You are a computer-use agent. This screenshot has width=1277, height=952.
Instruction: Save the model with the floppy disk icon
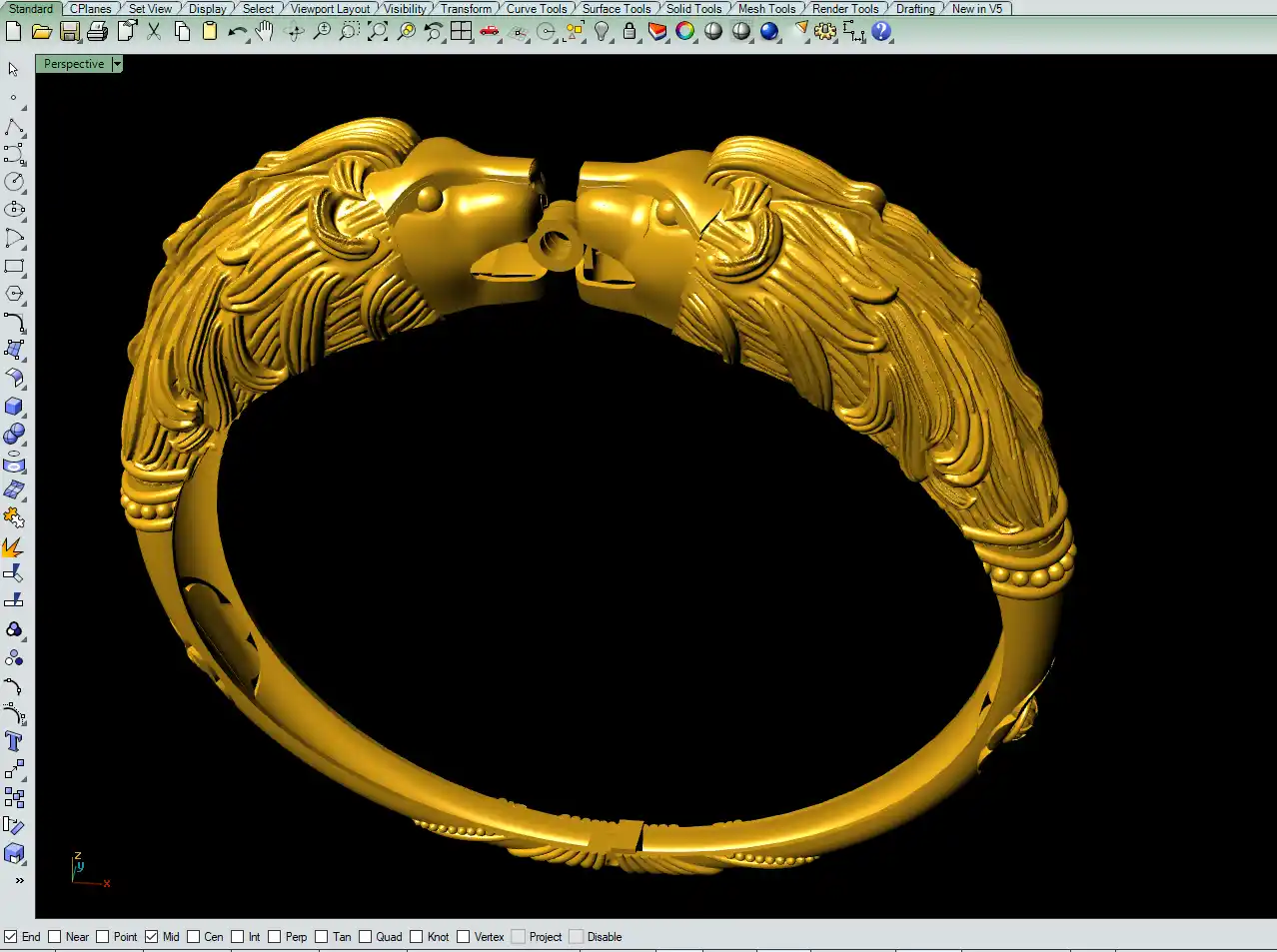click(x=69, y=31)
